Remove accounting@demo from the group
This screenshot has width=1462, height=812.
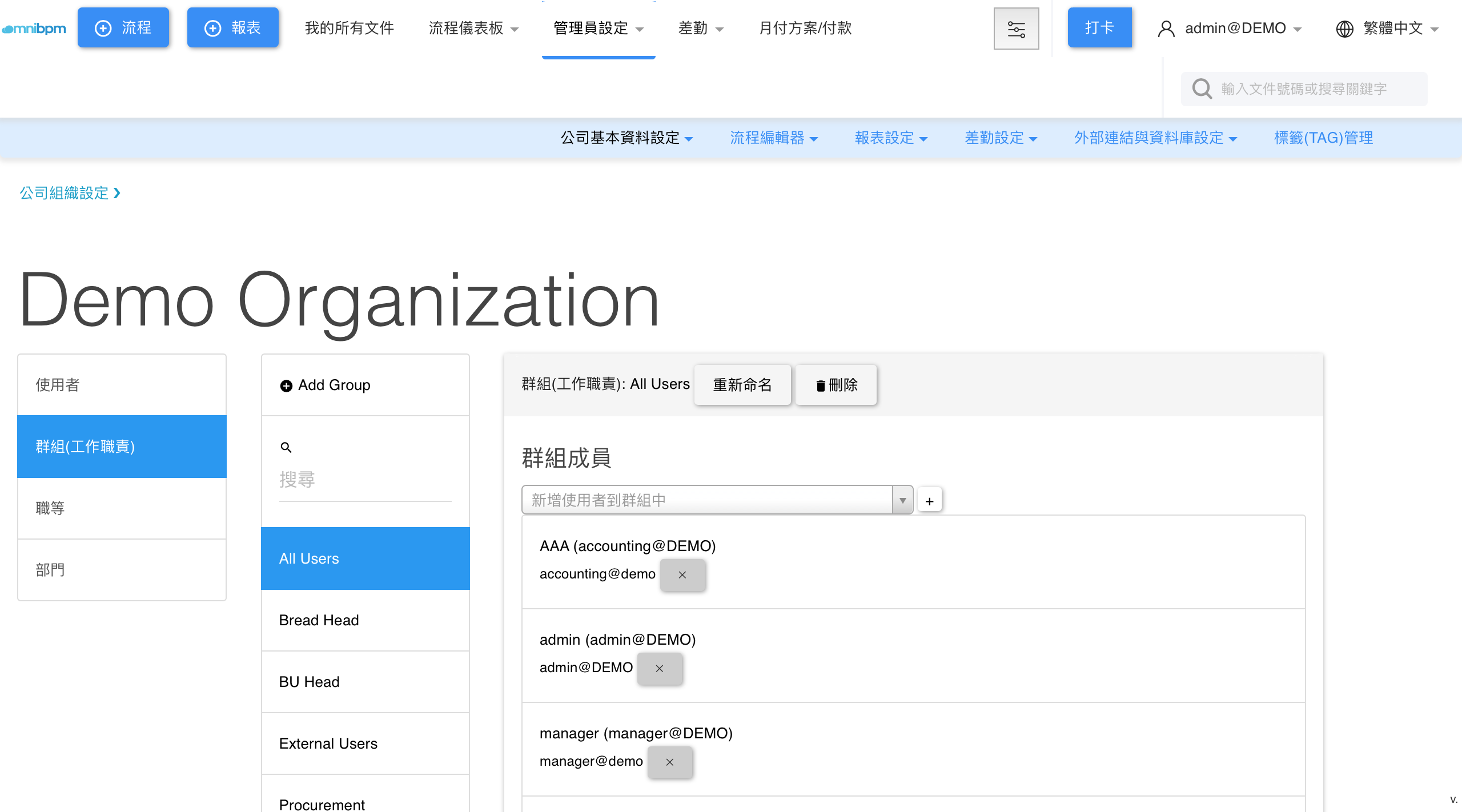682,574
